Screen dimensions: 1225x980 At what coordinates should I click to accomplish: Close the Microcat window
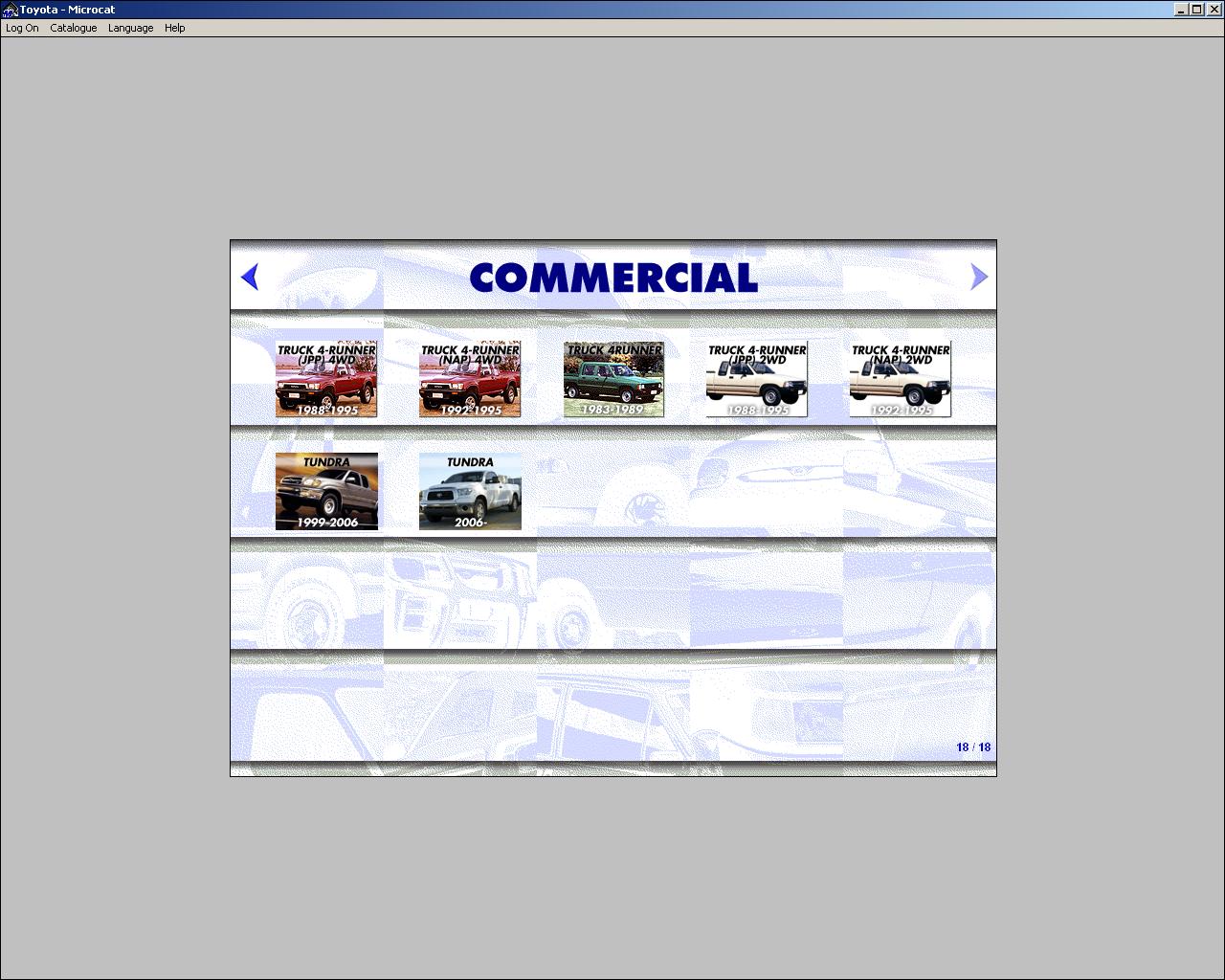(1214, 10)
